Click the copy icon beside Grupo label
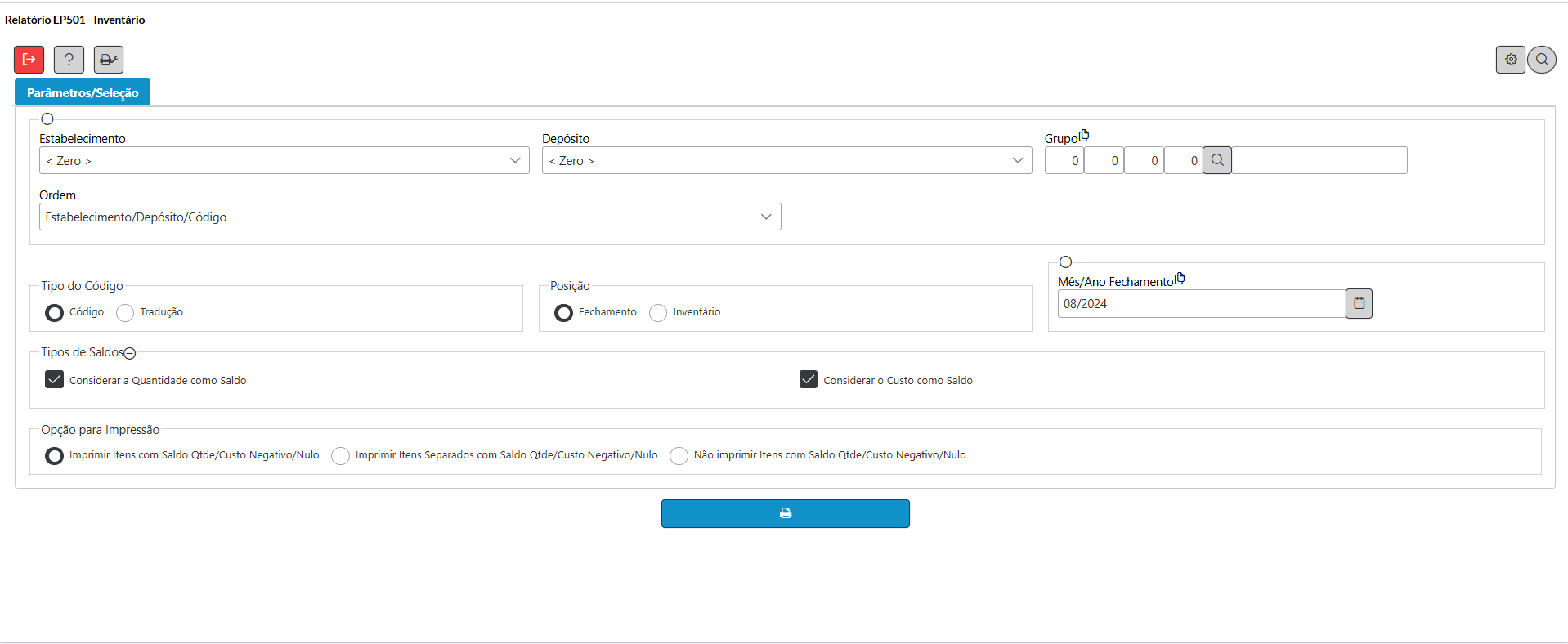1568x644 pixels. (x=1084, y=136)
